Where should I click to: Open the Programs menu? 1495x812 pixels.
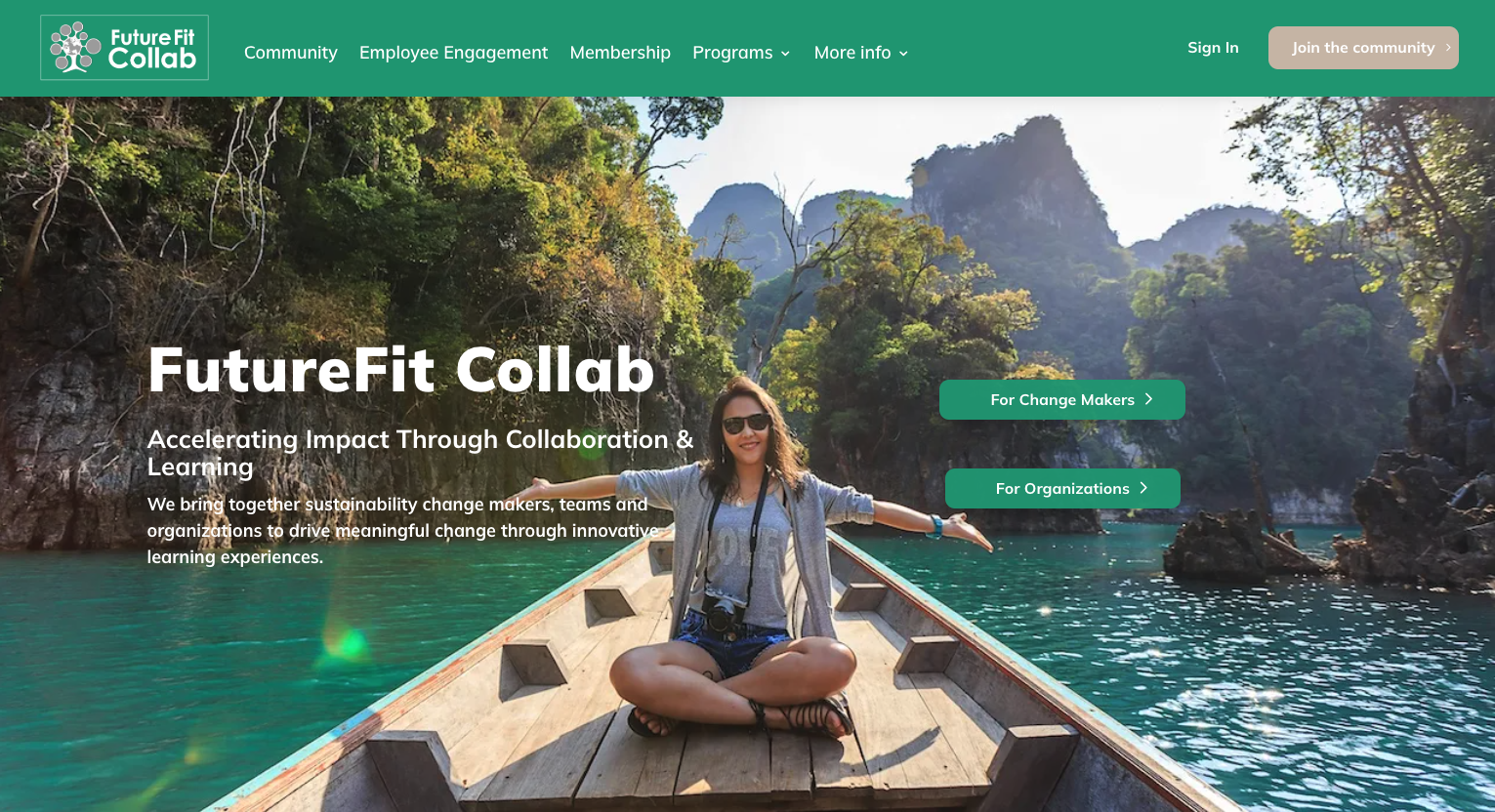click(732, 53)
